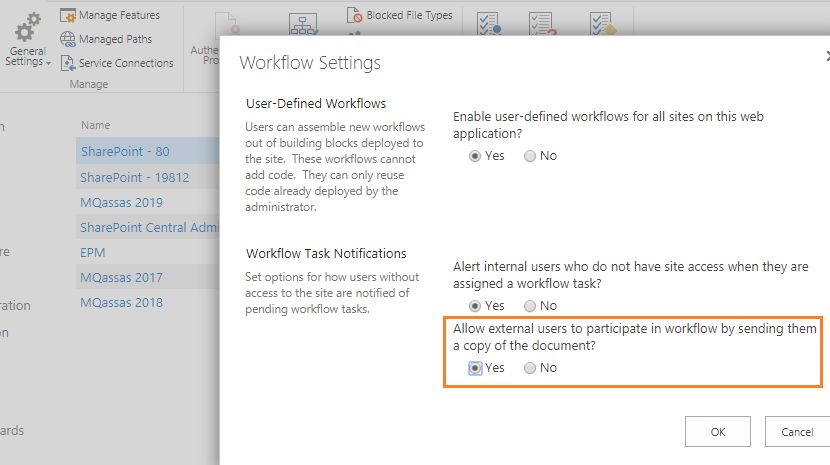Click Workflow Settings dialog title

pos(310,63)
